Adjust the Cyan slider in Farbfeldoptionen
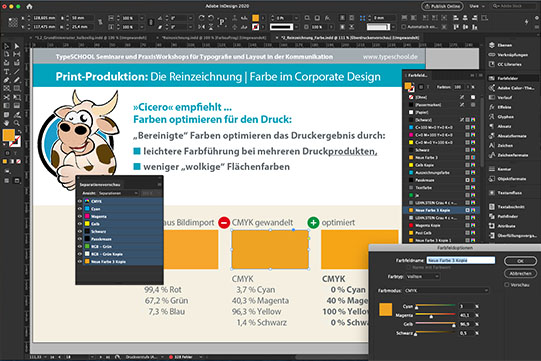 (417, 307)
